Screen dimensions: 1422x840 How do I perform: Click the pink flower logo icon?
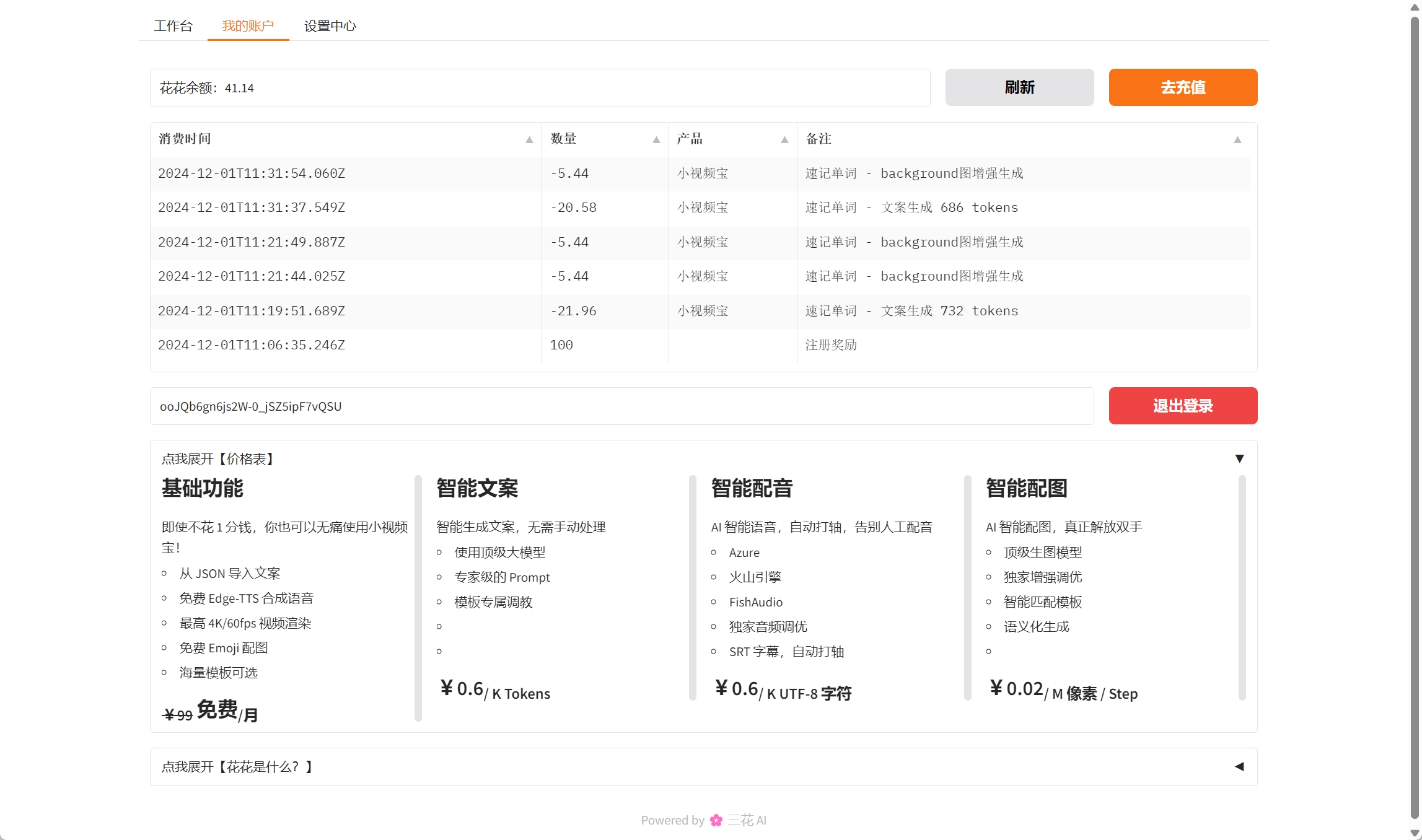pyautogui.click(x=716, y=820)
